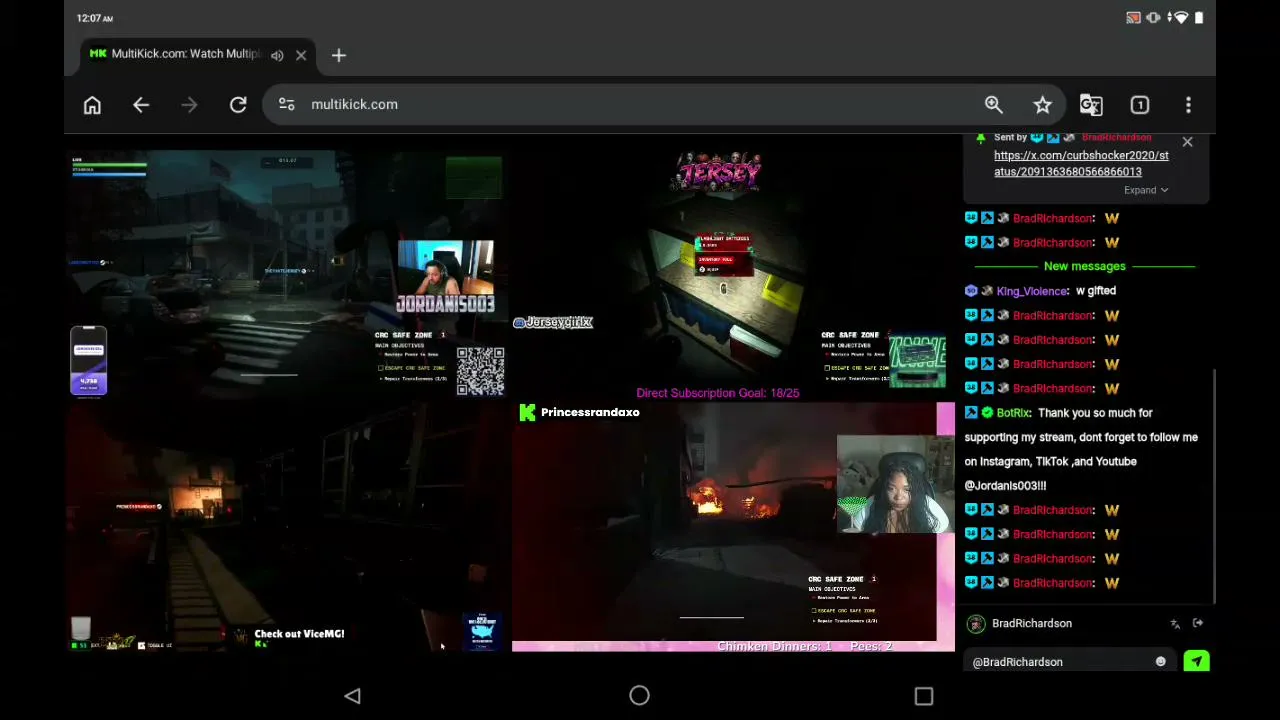The image size is (1280, 720).
Task: Open the tab switcher showing 1 tab
Action: point(1140,105)
